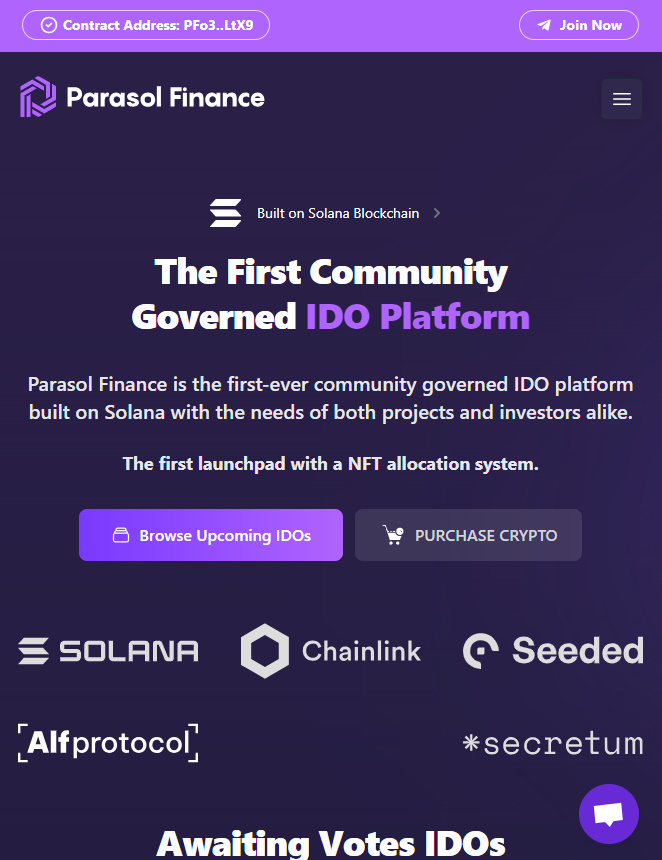662x860 pixels.
Task: Click the Parasol Finance logo icon
Action: click(x=38, y=97)
